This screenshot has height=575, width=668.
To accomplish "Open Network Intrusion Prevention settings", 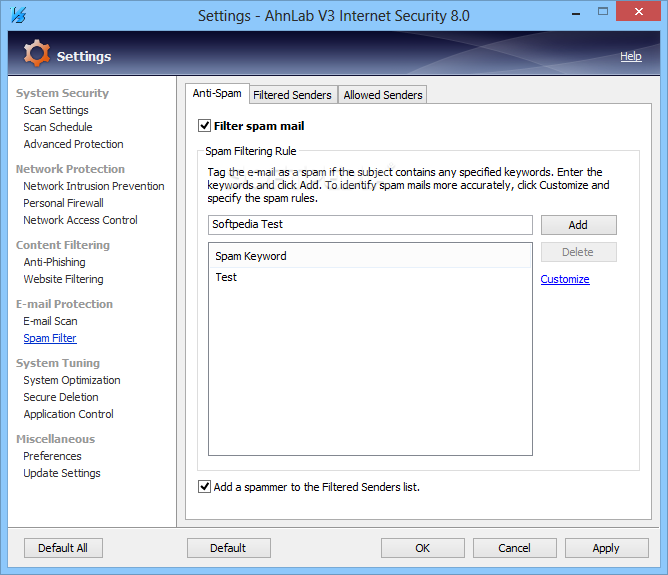I will tap(94, 186).
